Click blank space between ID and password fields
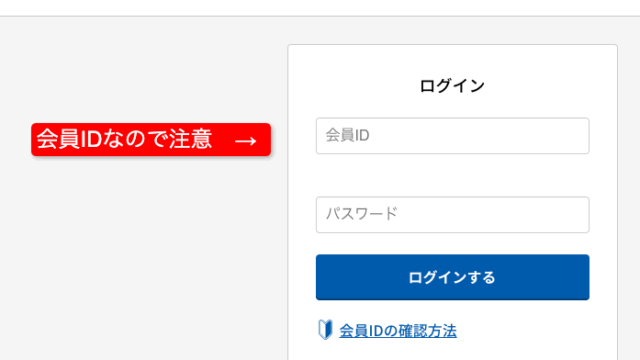Image resolution: width=640 pixels, height=360 pixels. tap(452, 176)
